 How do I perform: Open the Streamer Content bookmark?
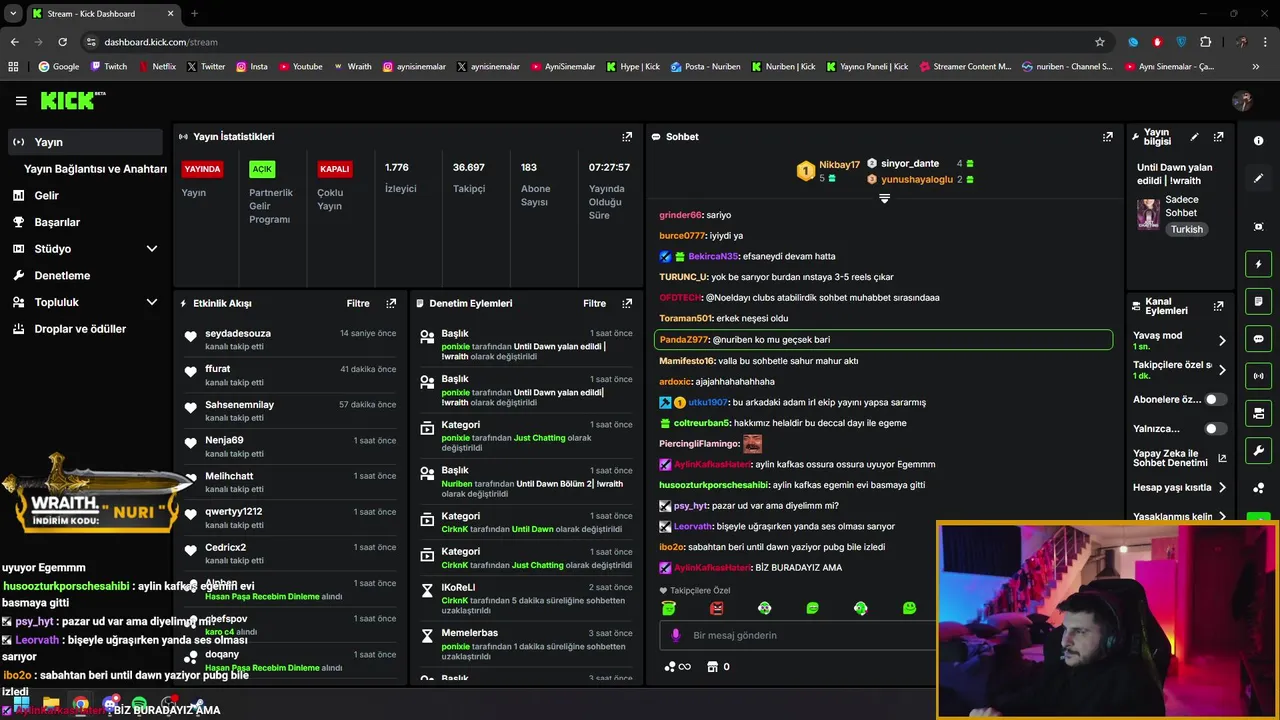(965, 67)
